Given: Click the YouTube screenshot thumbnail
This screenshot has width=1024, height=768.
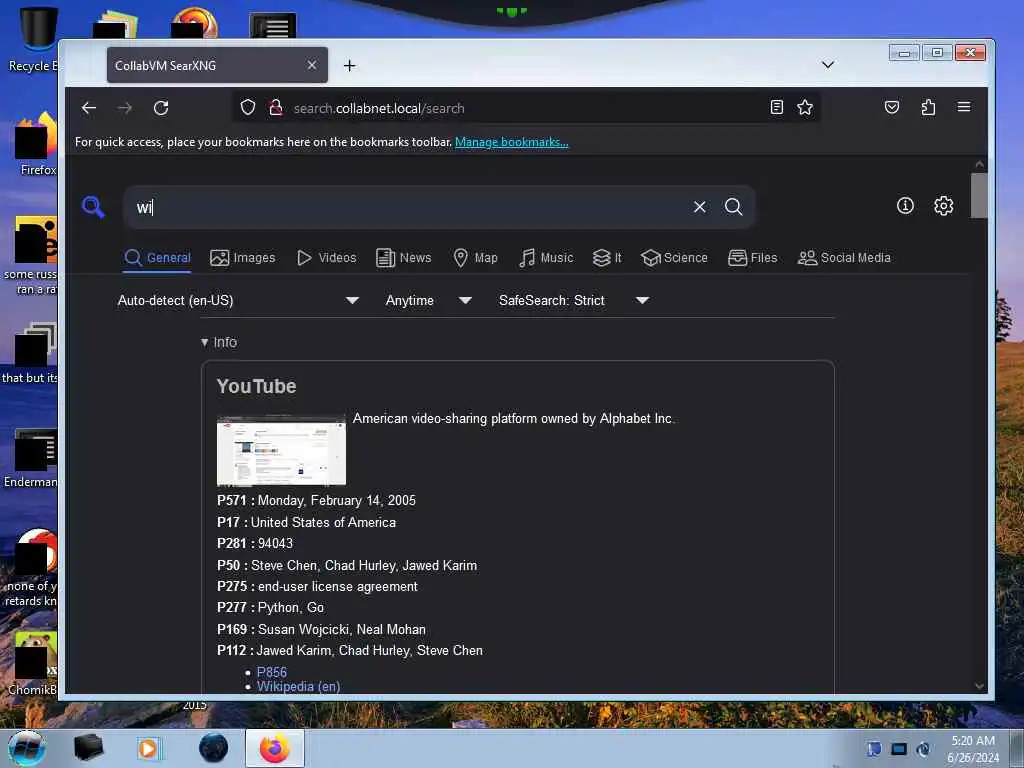Looking at the screenshot, I should click(x=281, y=451).
